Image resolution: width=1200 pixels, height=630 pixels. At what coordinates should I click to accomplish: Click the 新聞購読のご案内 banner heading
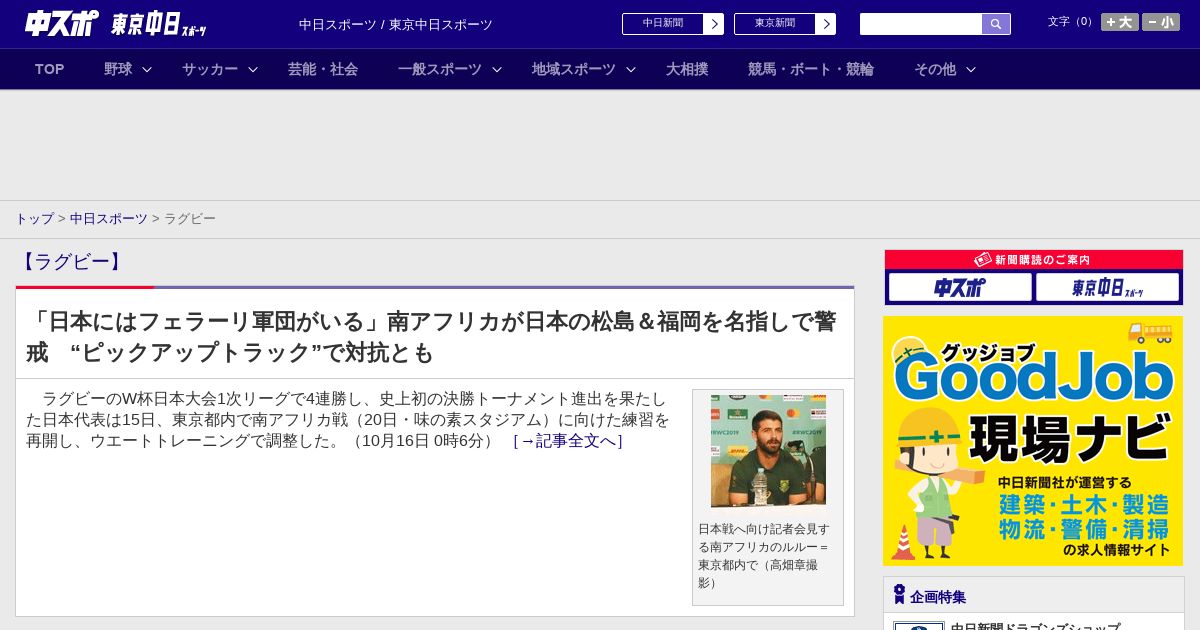click(x=1033, y=259)
